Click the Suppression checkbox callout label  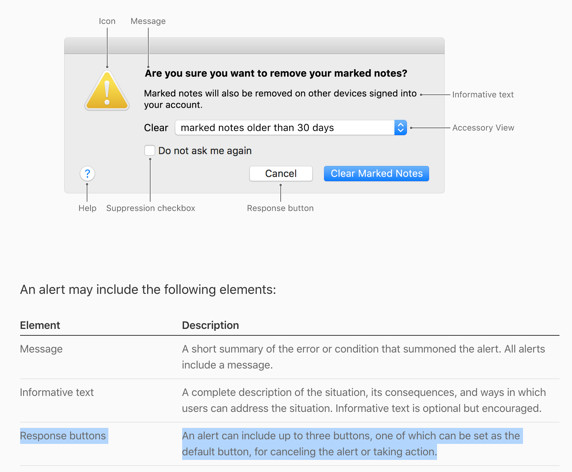click(x=151, y=208)
